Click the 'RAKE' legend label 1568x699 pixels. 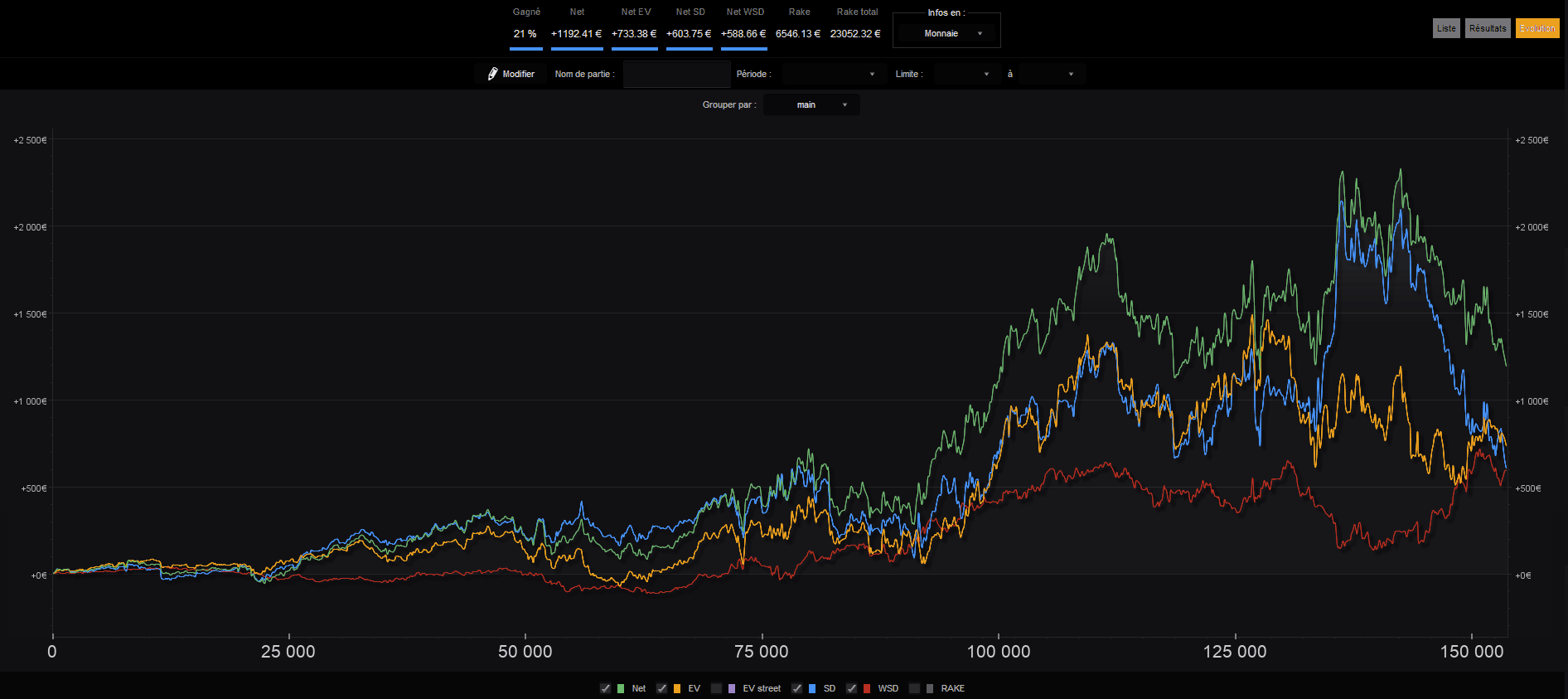point(953,688)
